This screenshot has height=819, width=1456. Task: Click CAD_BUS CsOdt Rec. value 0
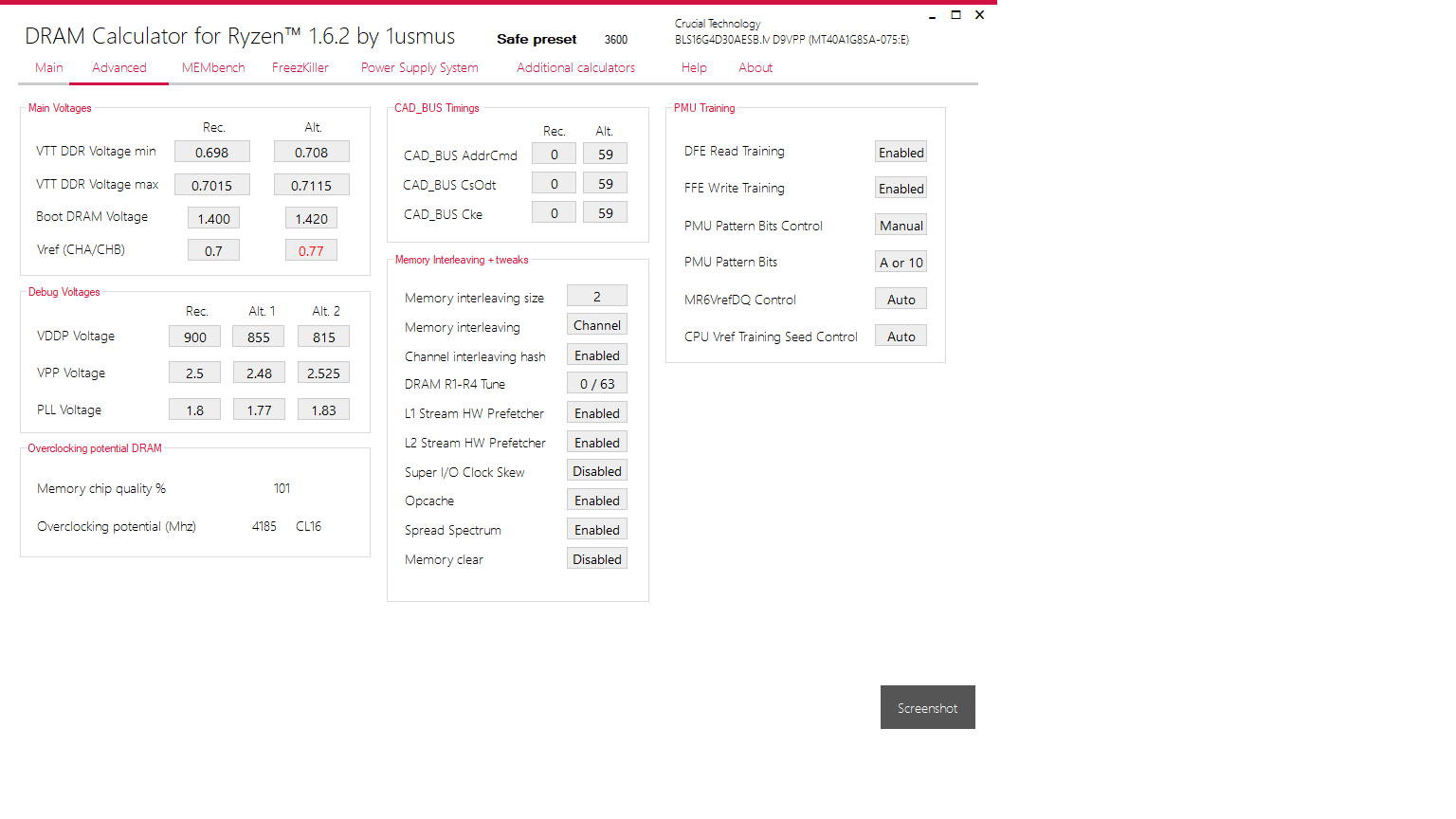pos(555,183)
